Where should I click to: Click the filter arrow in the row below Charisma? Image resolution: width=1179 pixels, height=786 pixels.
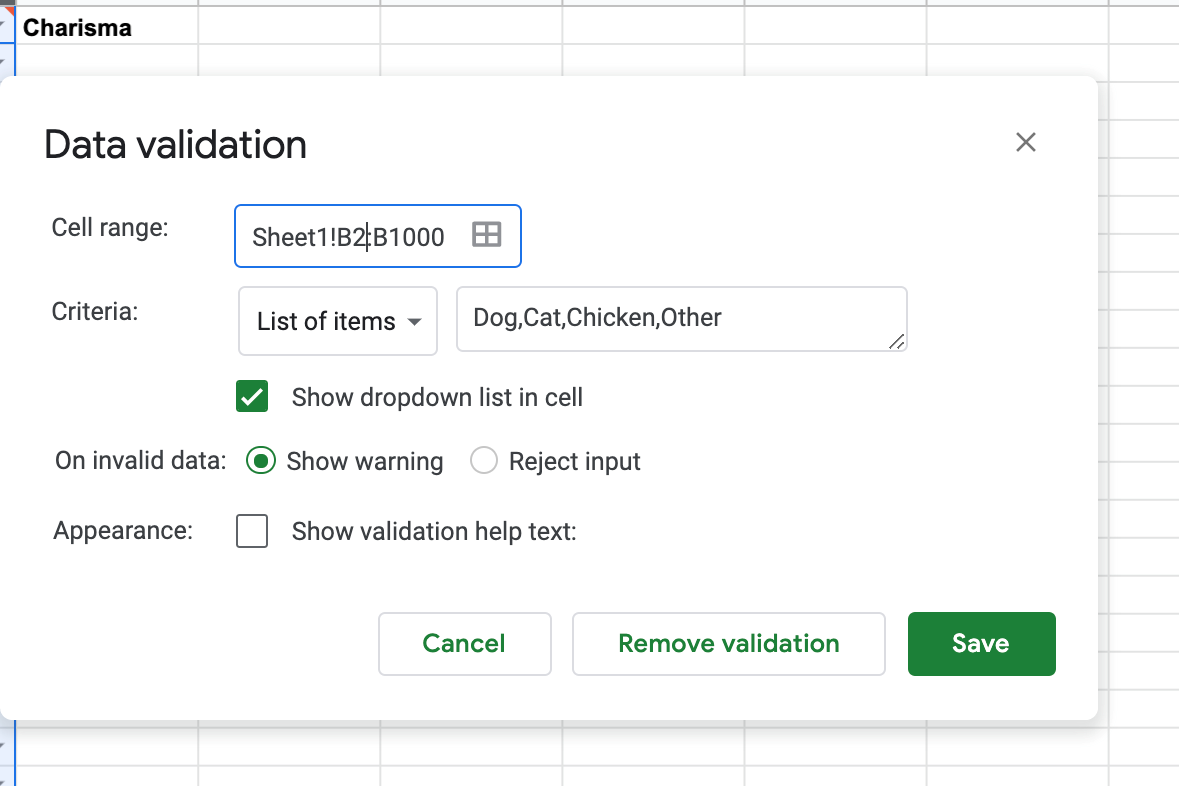click(x=3, y=60)
